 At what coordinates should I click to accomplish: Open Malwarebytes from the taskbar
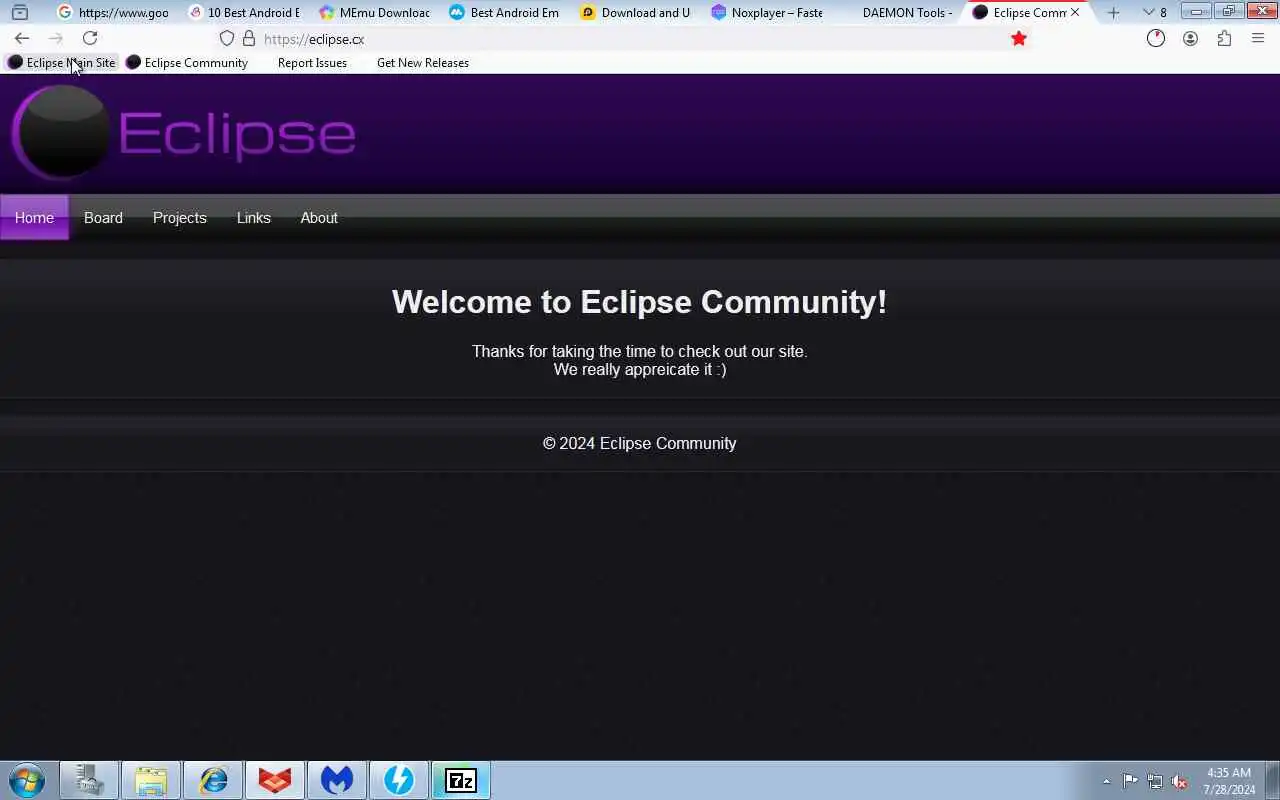pos(337,780)
